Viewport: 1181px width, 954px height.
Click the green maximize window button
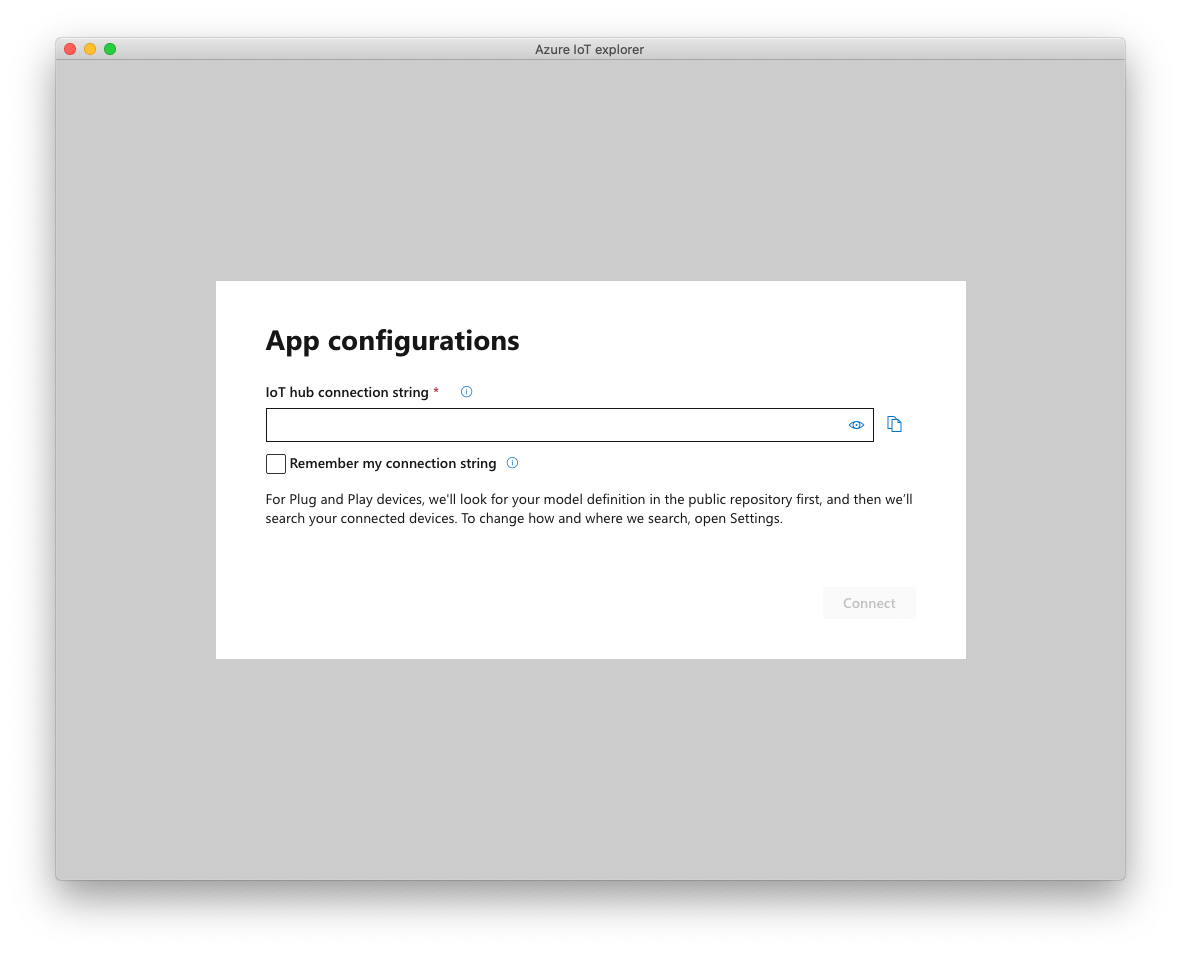point(110,49)
